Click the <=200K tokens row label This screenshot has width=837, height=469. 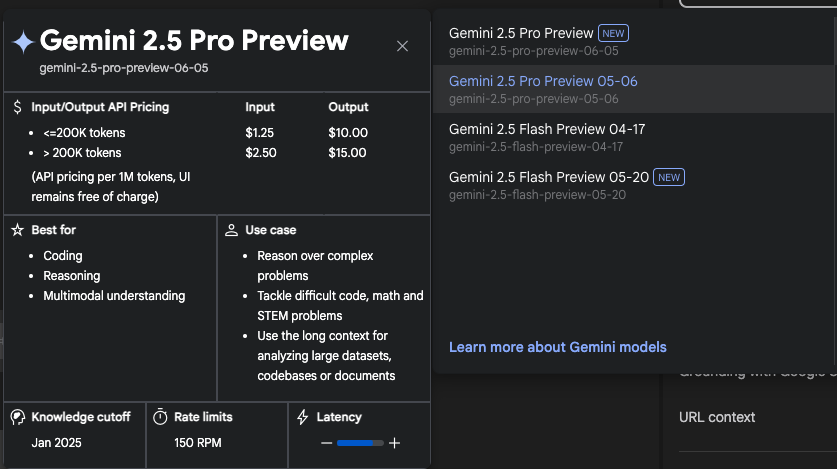click(x=84, y=133)
